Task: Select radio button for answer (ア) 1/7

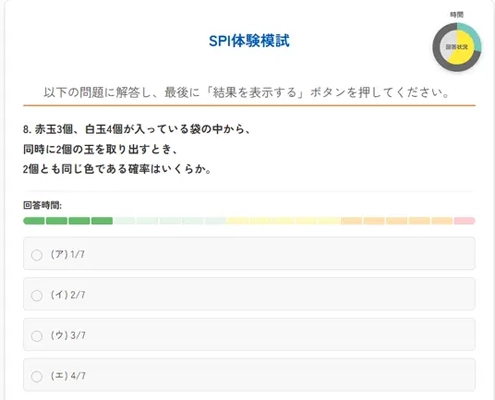Action: (37, 255)
